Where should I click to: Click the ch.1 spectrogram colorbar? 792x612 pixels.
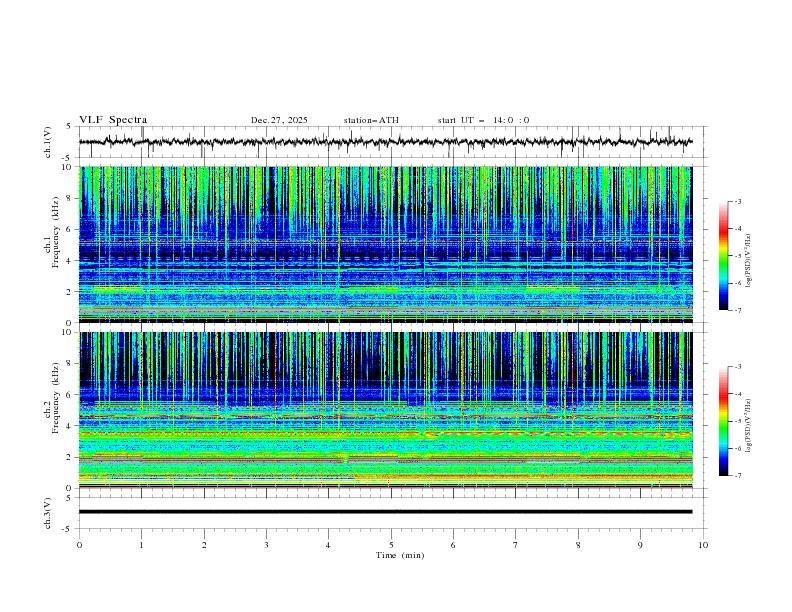pyautogui.click(x=723, y=256)
